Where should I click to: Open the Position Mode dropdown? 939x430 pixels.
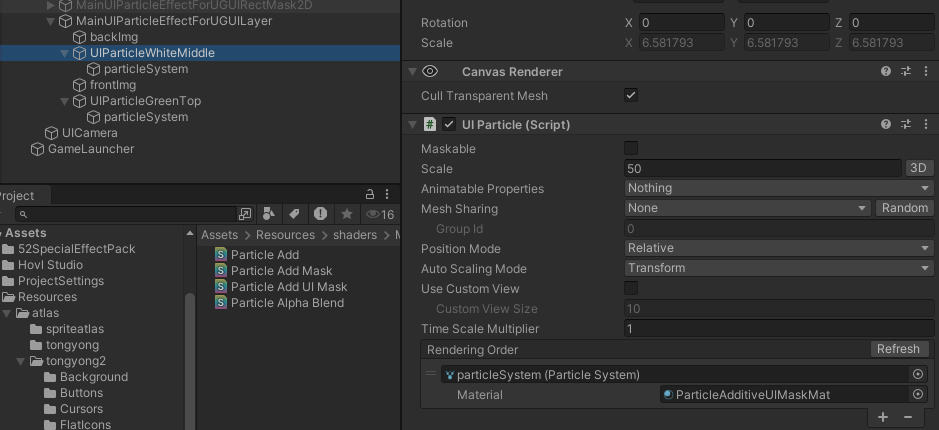[778, 248]
